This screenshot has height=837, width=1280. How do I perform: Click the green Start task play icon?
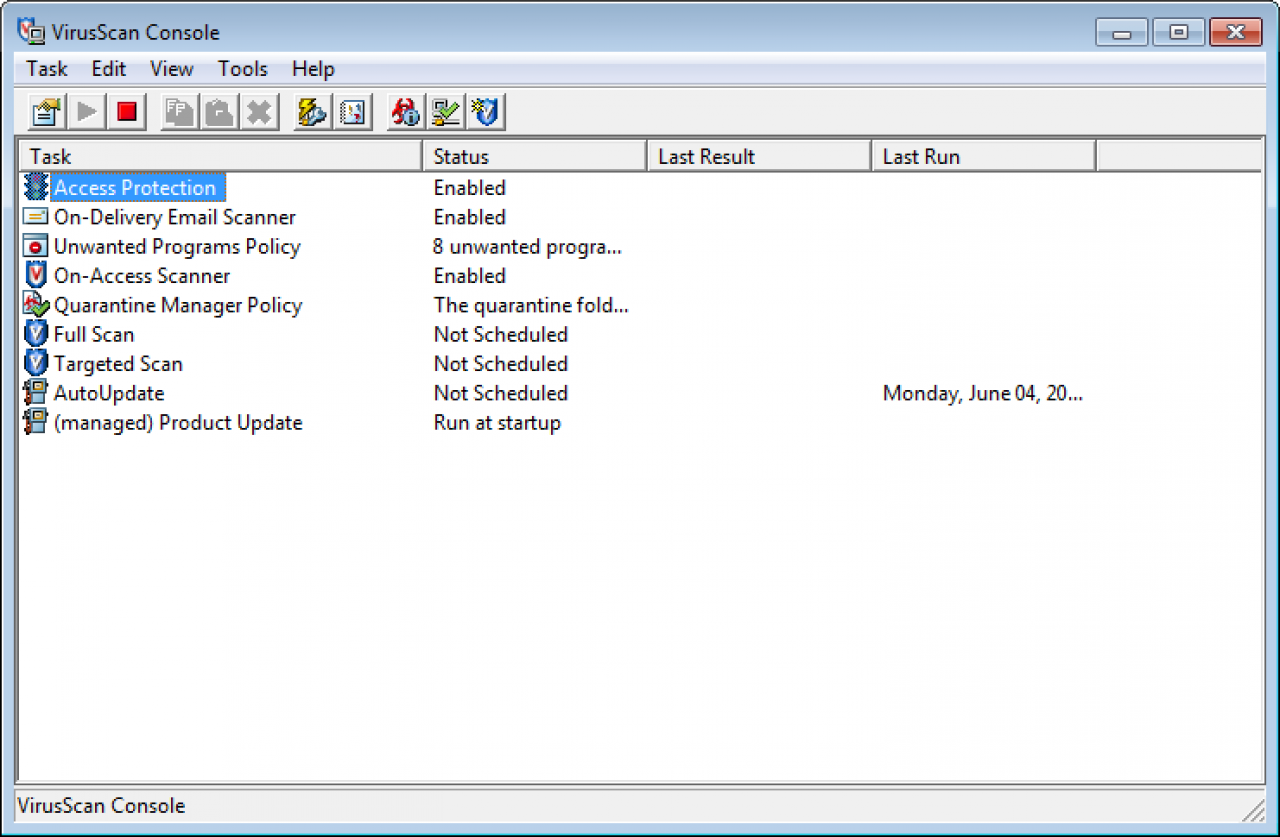click(x=87, y=112)
